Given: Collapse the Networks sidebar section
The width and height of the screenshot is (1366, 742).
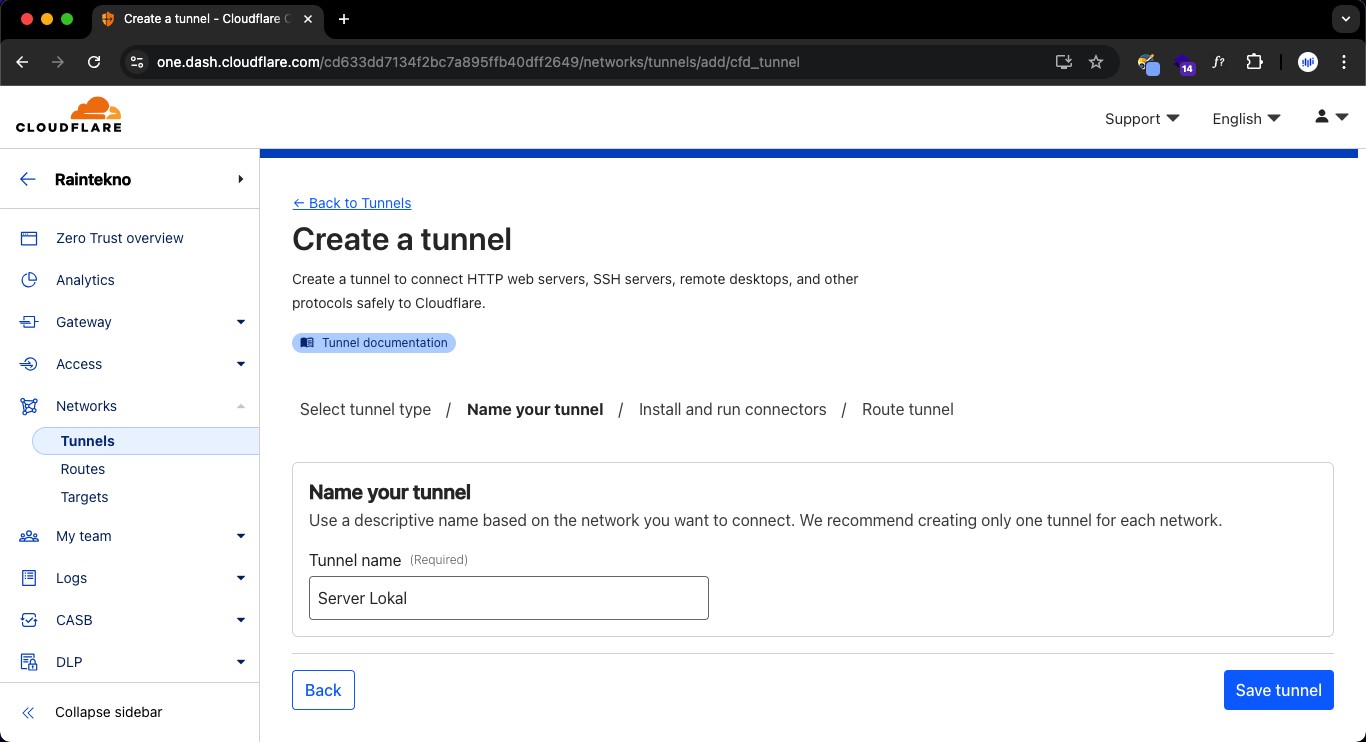Looking at the screenshot, I should (x=240, y=406).
